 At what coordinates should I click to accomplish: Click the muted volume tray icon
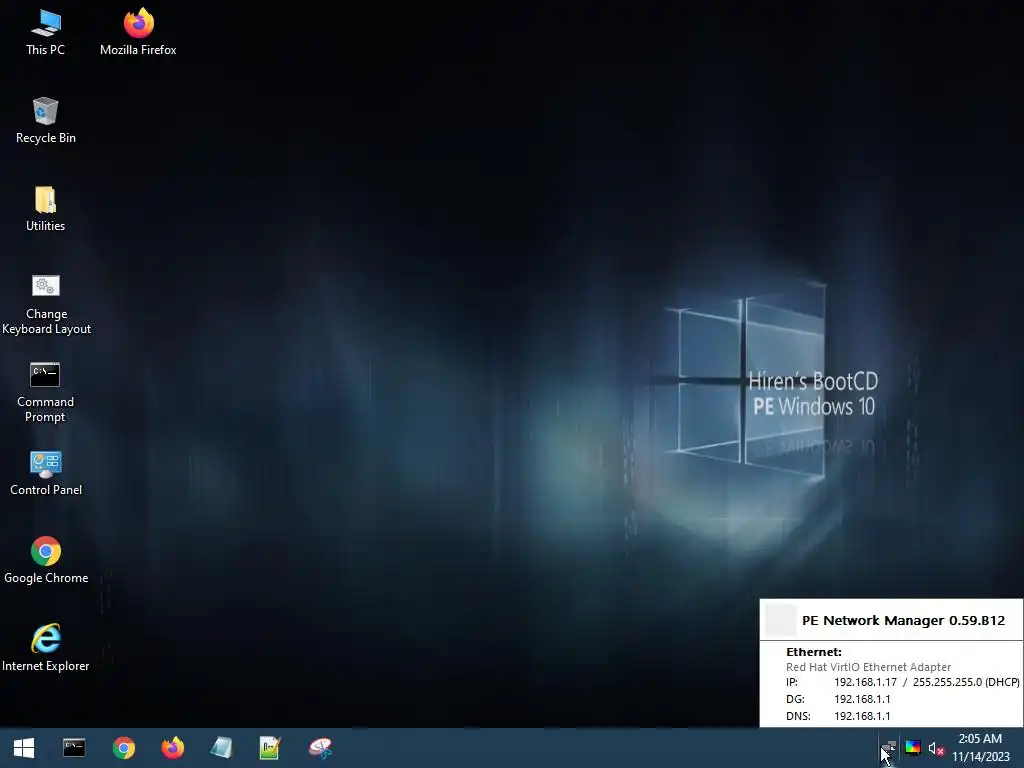point(936,748)
